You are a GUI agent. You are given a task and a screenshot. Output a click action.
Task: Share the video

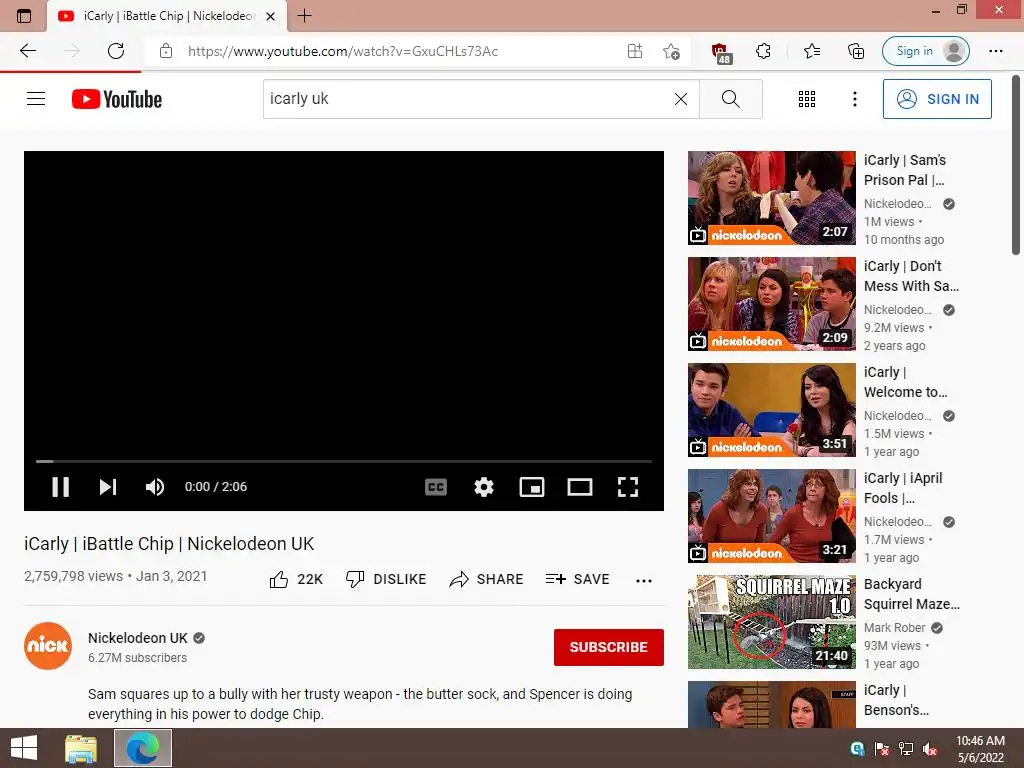(486, 579)
